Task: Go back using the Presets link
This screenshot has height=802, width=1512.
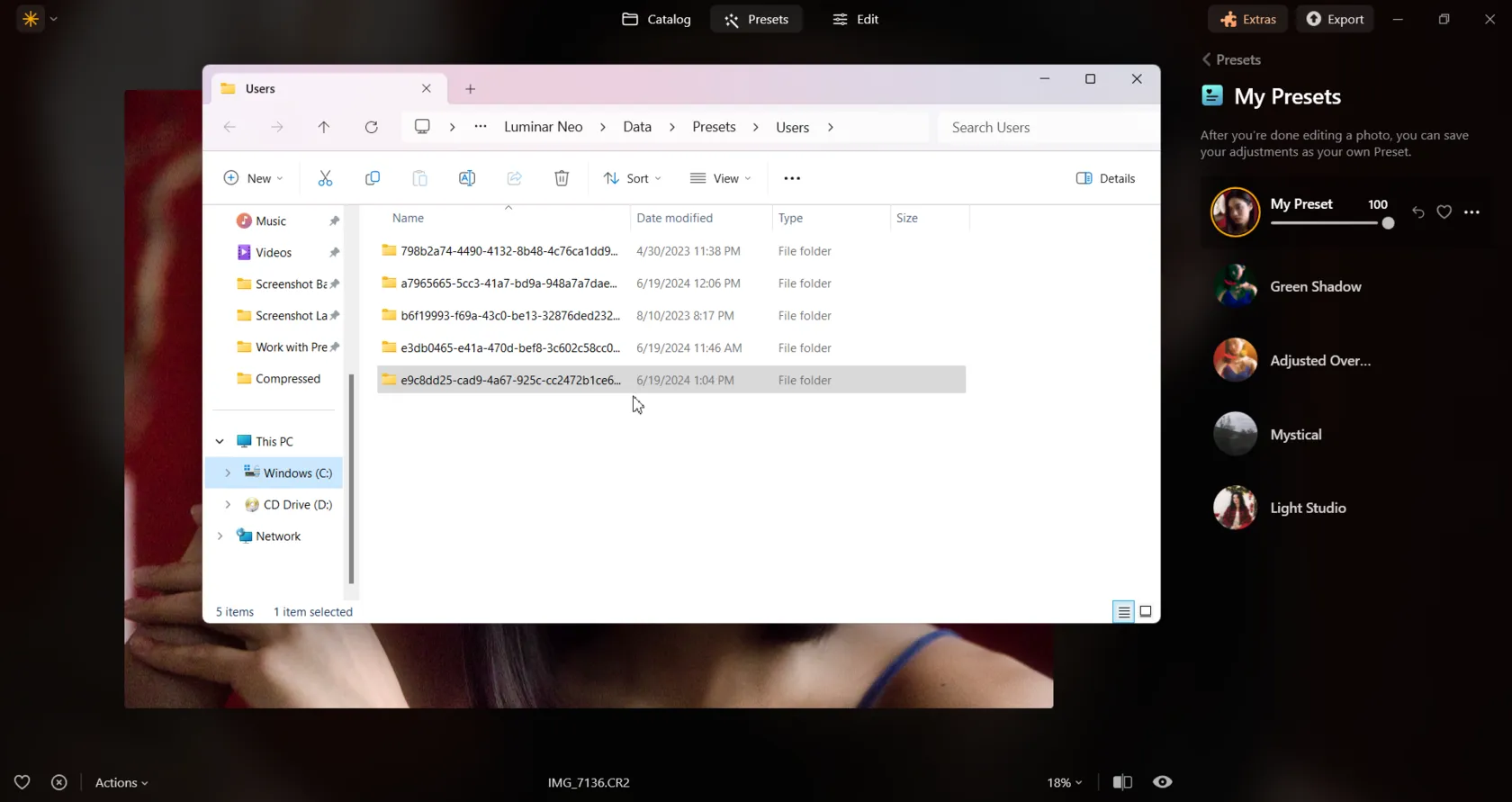Action: point(1230,59)
